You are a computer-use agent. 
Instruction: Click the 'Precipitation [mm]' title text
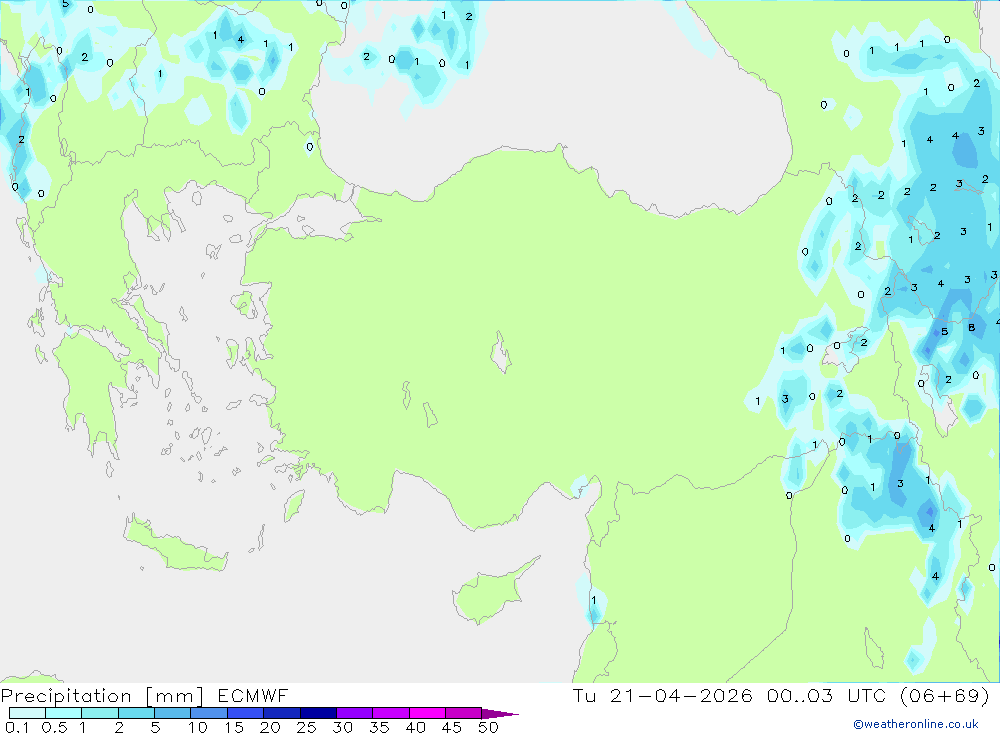tap(102, 696)
